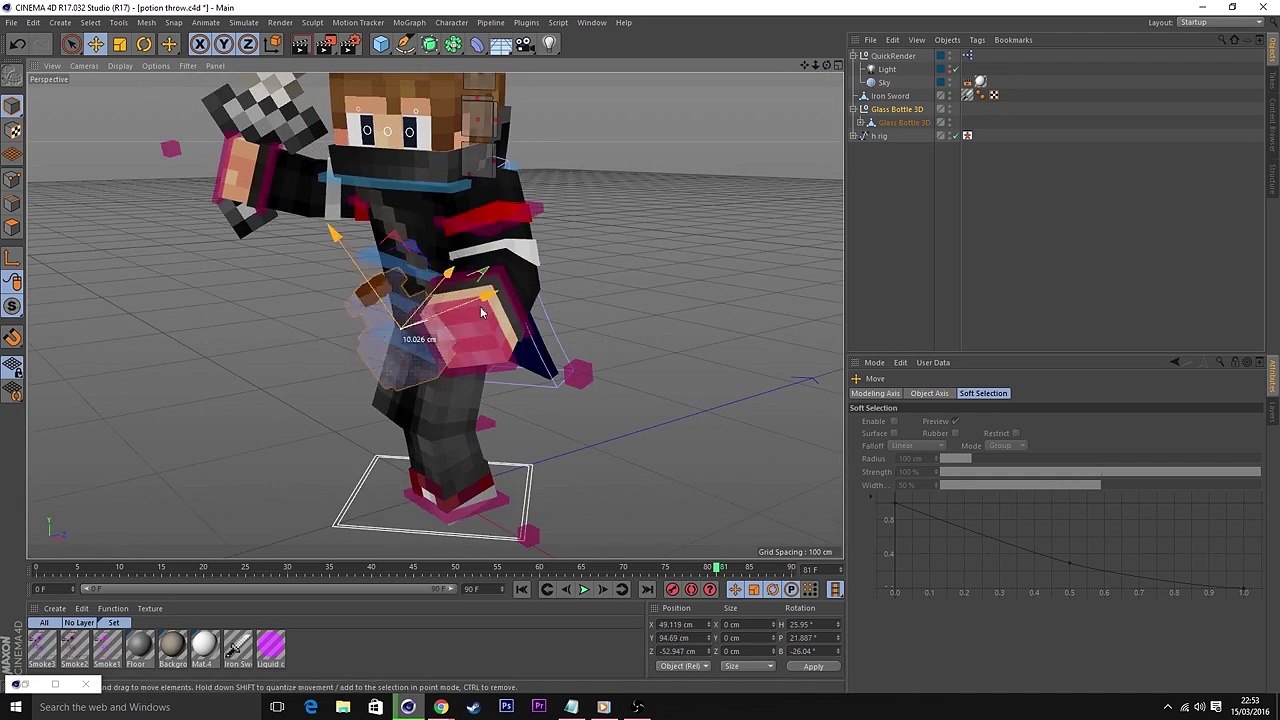Screen dimensions: 1280x720
Task: Toggle Sky layer color visibility square
Action: (941, 82)
